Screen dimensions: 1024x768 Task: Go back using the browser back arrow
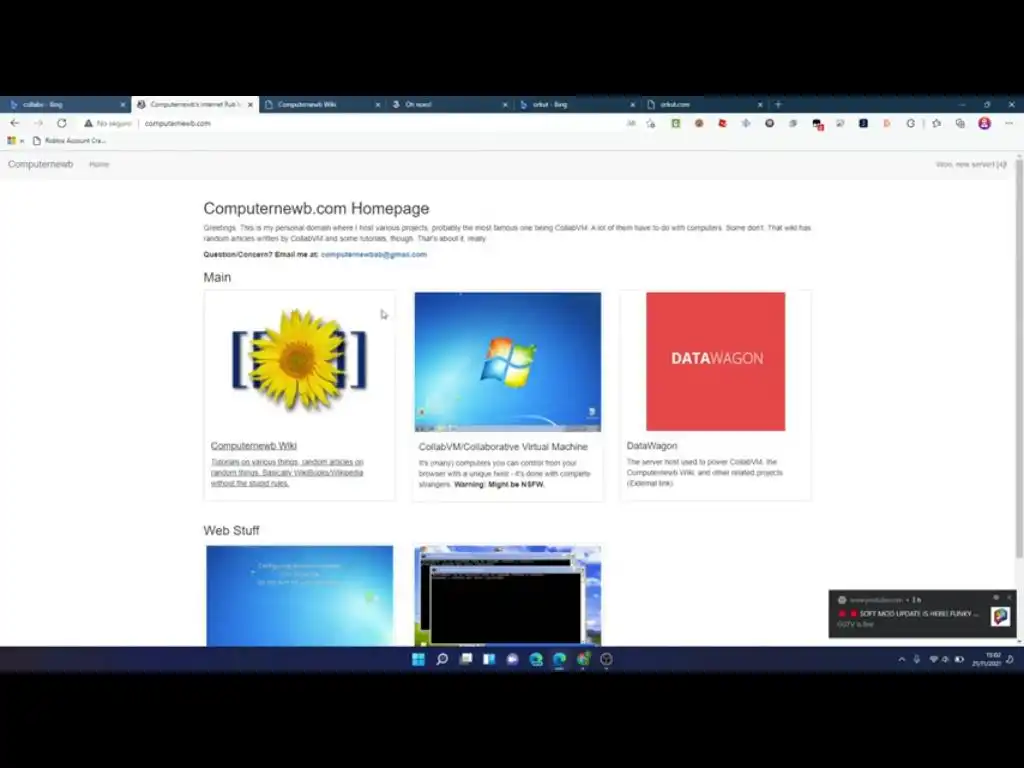pos(15,123)
